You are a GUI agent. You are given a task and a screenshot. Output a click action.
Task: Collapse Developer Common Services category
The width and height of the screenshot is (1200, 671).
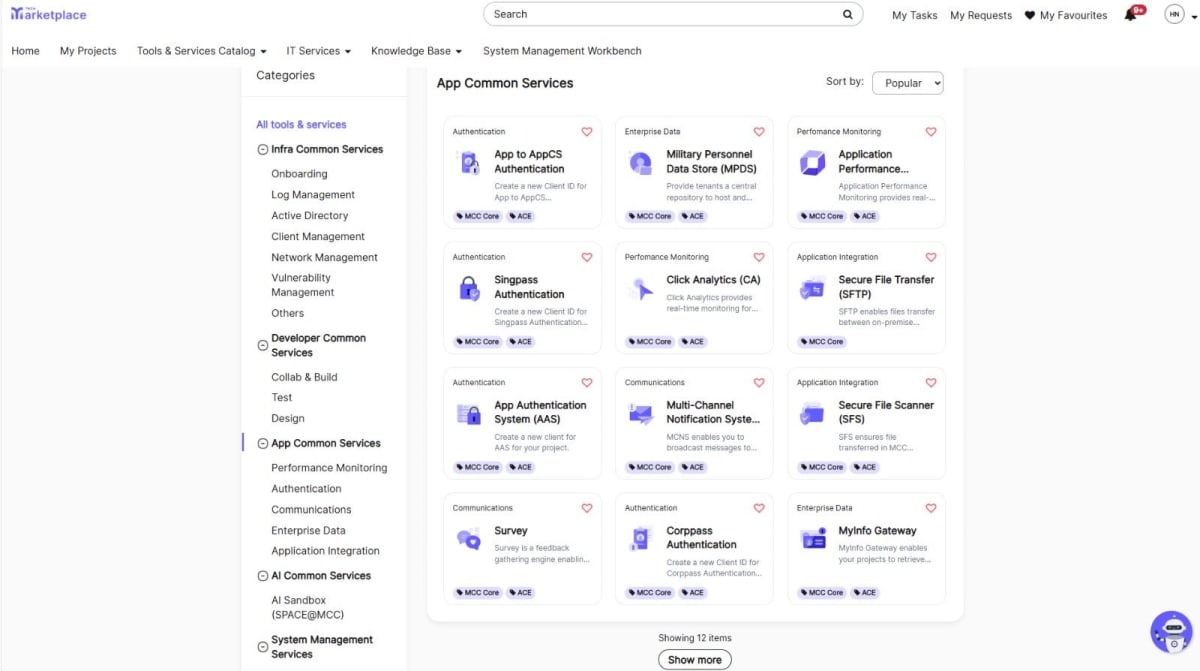[x=262, y=346]
